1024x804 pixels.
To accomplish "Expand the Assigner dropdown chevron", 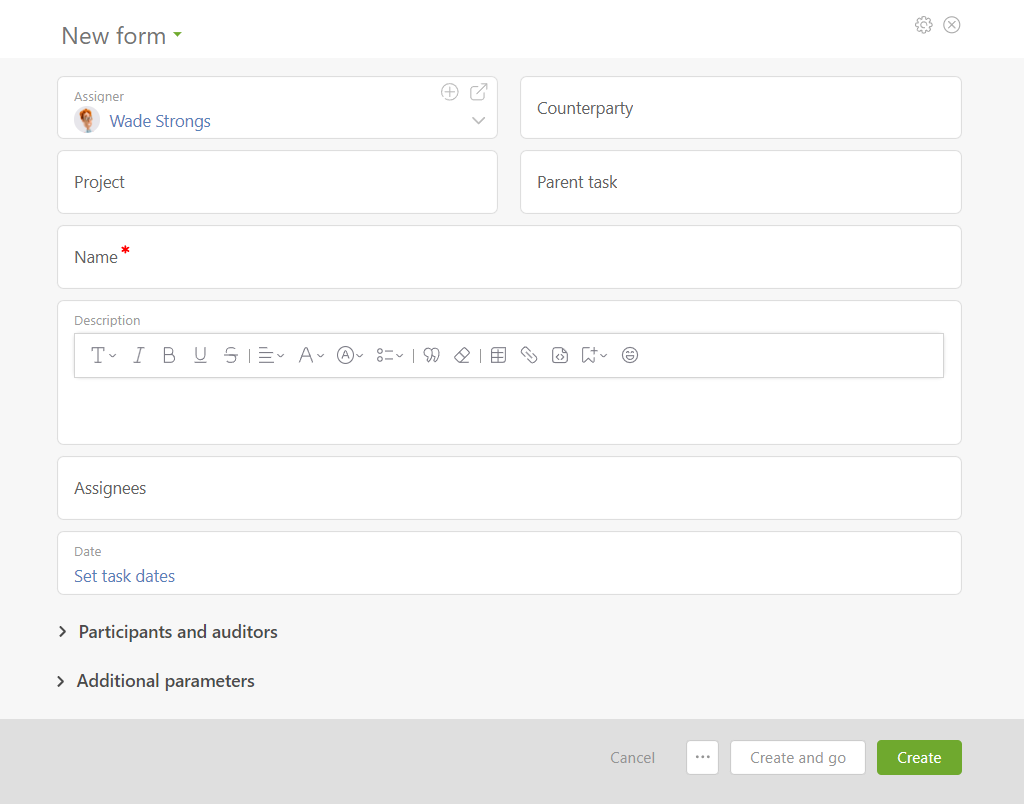I will [x=479, y=121].
